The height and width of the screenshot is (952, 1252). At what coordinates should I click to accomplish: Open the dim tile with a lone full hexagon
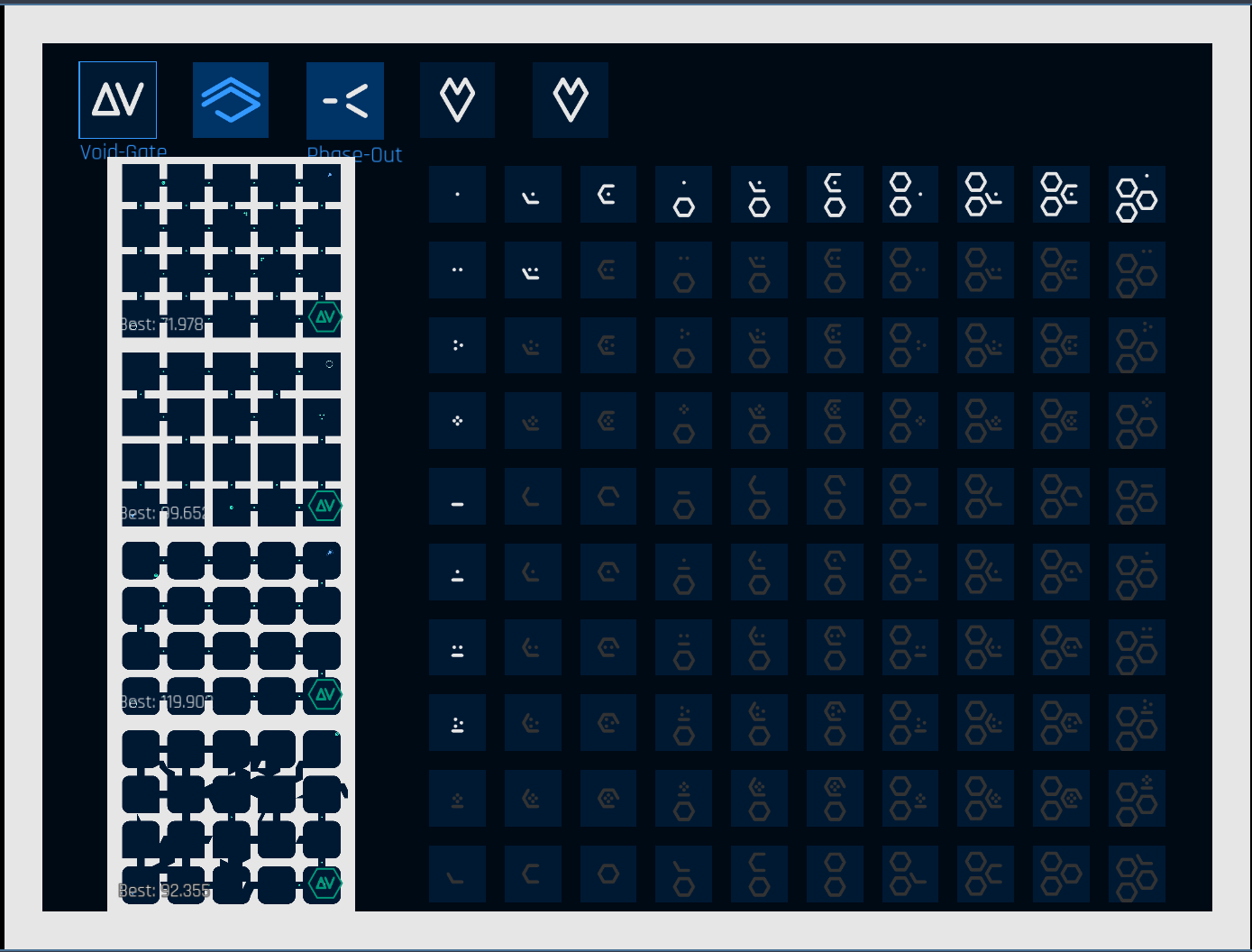(608, 874)
